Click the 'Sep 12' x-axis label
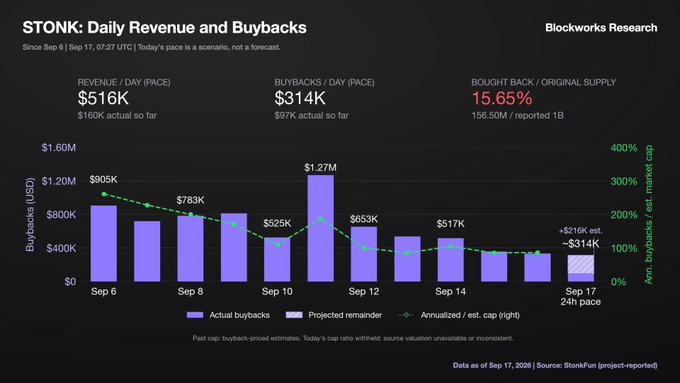The height and width of the screenshot is (383, 680). [364, 291]
